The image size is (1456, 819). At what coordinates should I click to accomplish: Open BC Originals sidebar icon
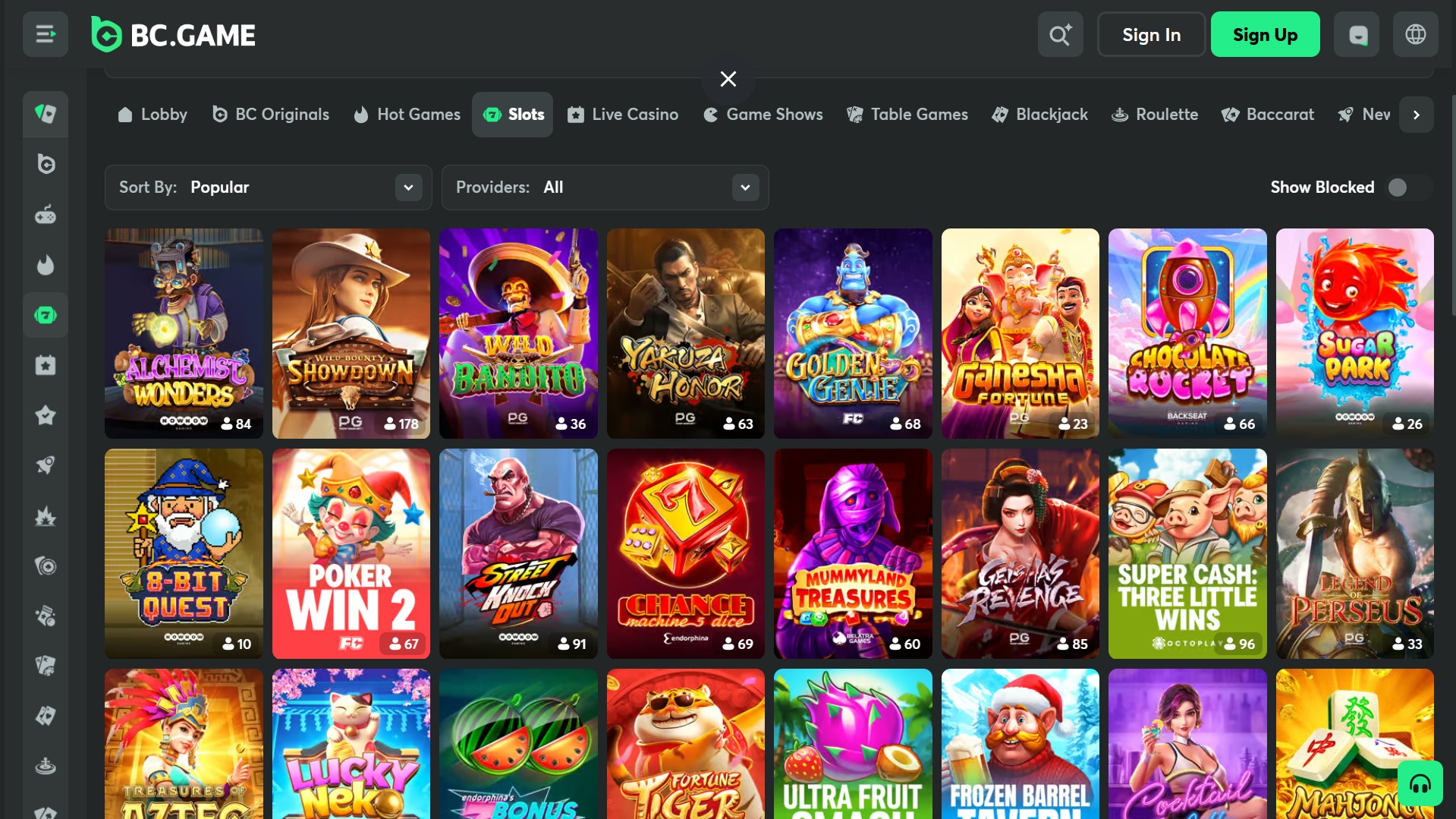[46, 164]
